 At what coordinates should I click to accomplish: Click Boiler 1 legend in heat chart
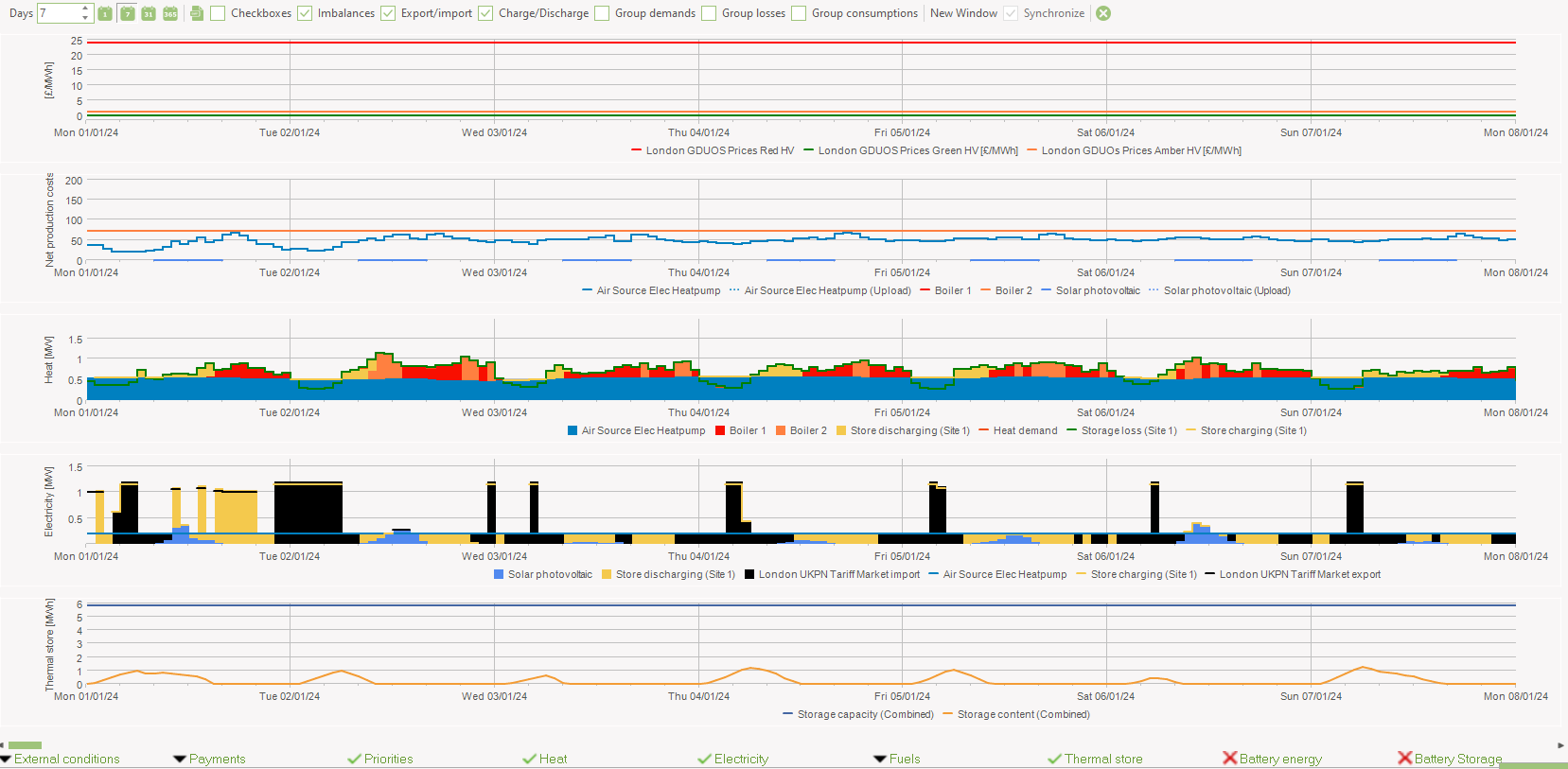[740, 430]
